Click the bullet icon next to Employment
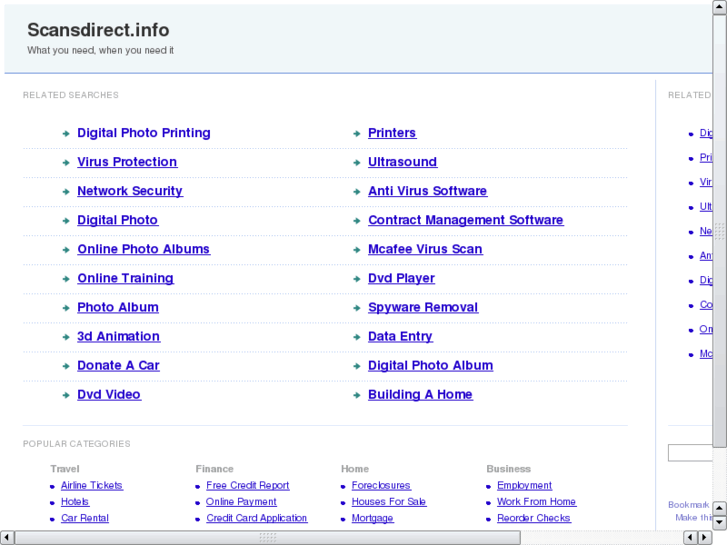This screenshot has width=727, height=545. point(488,486)
